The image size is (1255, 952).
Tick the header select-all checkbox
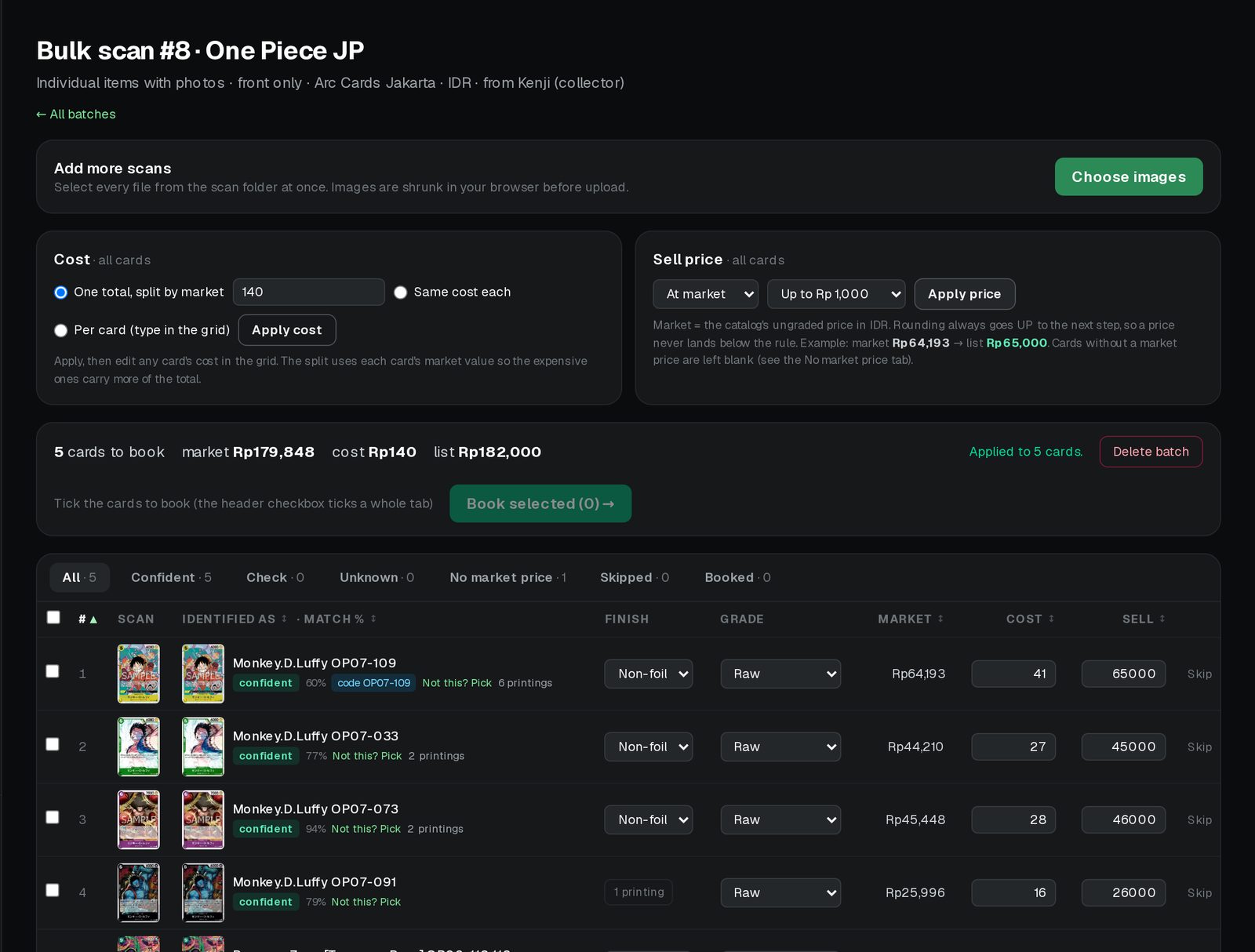pos(53,617)
